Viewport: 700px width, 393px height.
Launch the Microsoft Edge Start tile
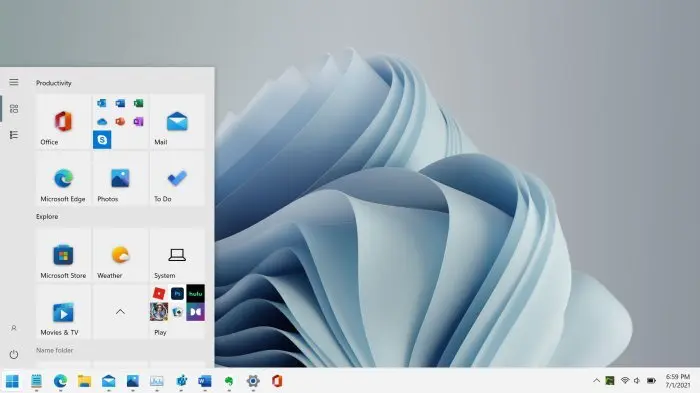click(63, 178)
